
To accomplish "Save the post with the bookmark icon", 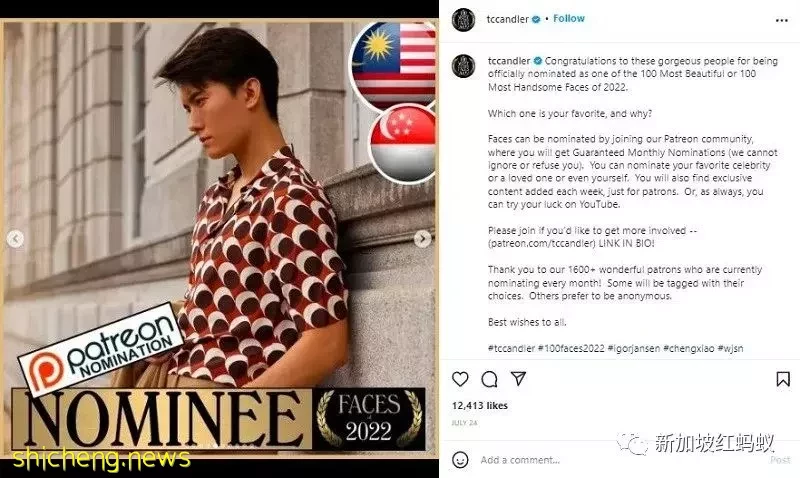I will [783, 379].
